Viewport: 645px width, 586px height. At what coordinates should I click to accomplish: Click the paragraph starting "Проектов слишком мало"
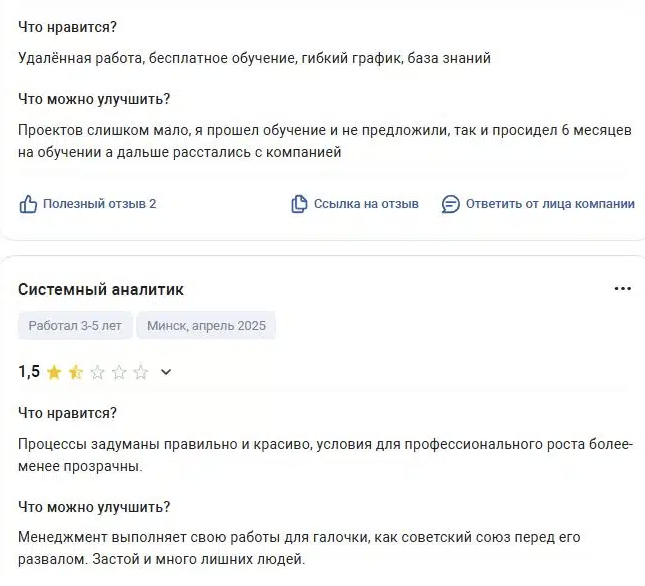click(324, 142)
